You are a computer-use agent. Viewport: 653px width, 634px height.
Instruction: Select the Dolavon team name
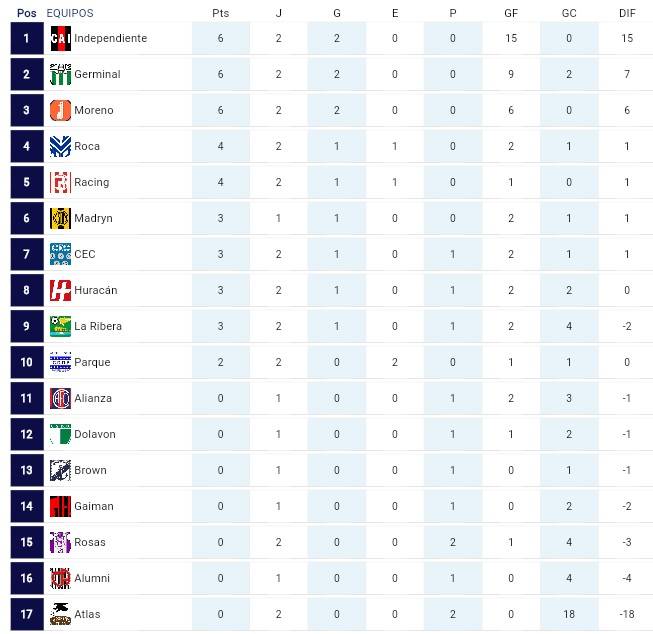95,434
